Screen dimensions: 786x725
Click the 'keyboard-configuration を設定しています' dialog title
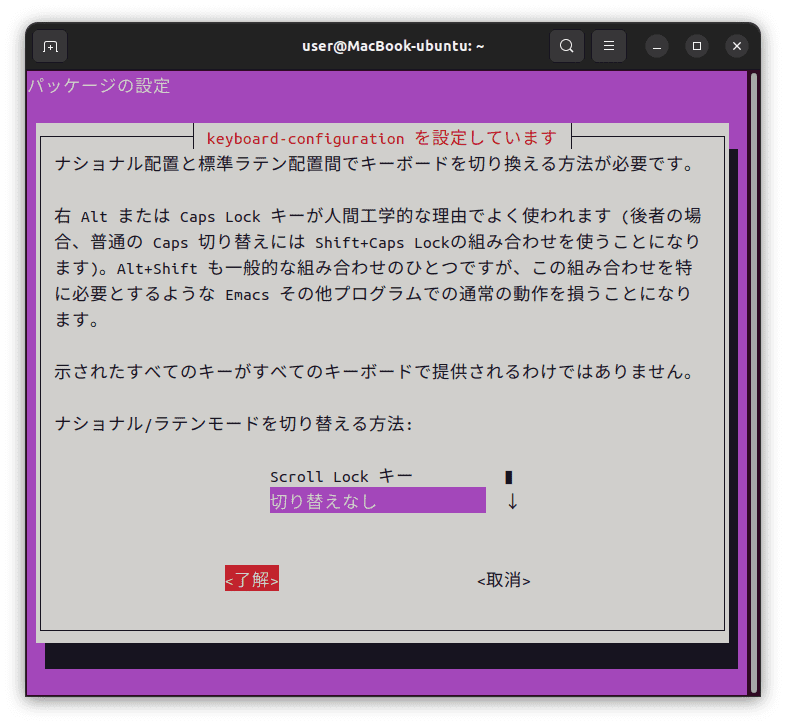[x=382, y=138]
